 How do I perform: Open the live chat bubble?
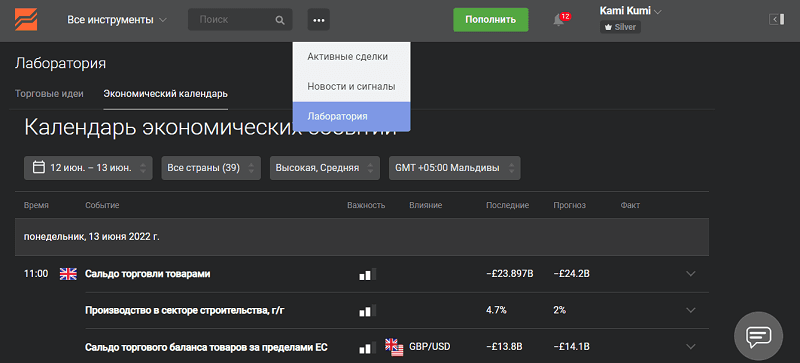tap(758, 336)
